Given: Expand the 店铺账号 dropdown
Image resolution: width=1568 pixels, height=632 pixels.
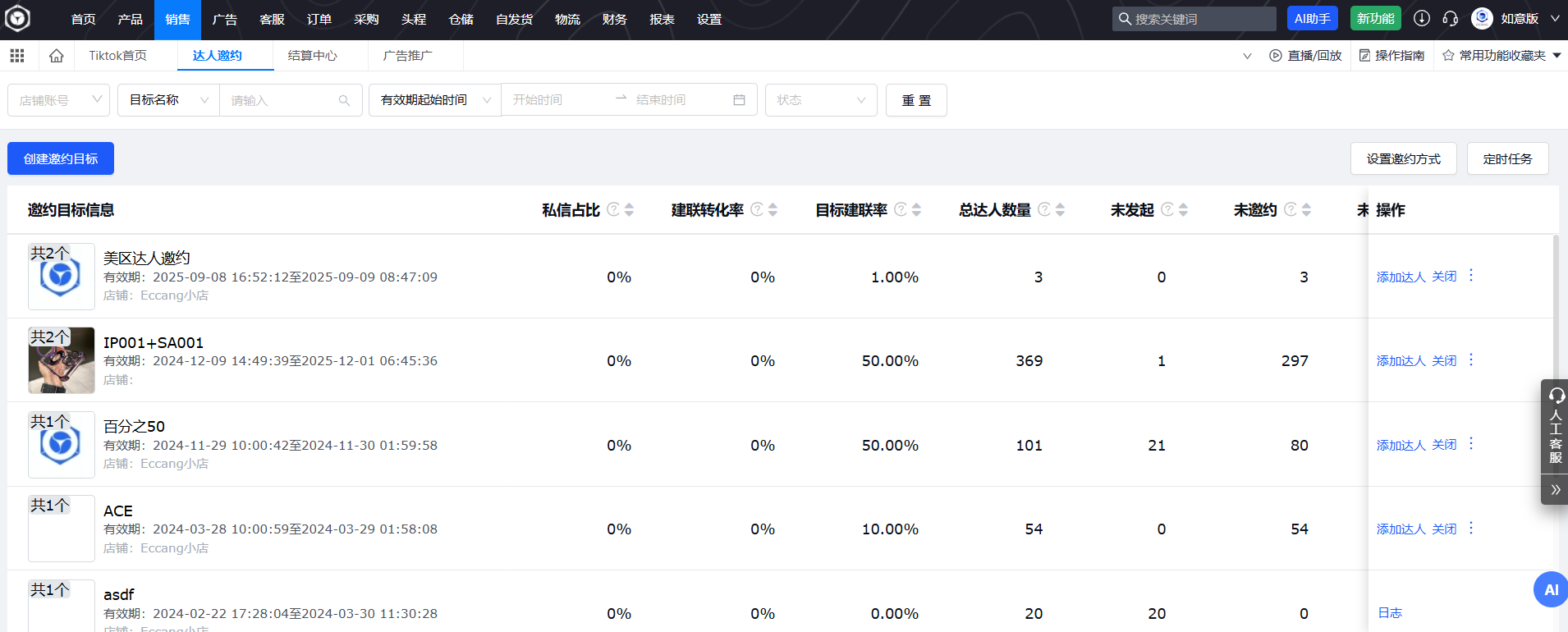Looking at the screenshot, I should click(x=59, y=100).
